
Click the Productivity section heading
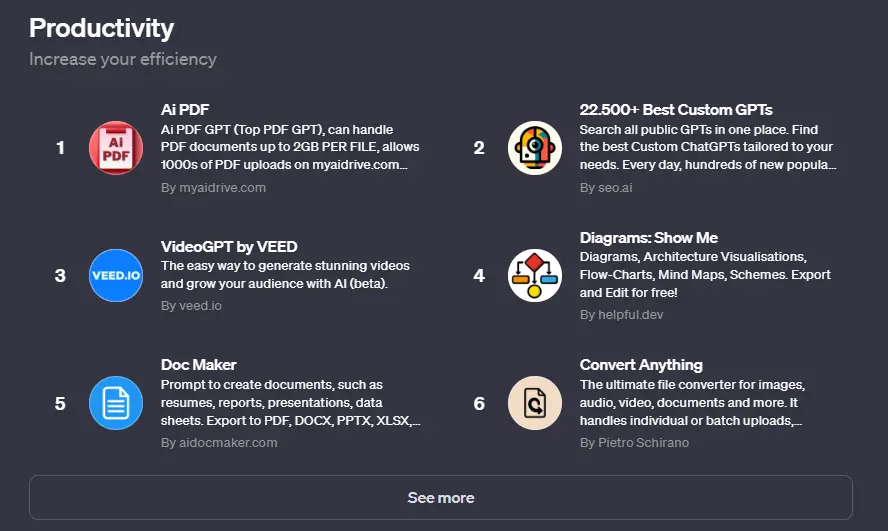click(101, 28)
